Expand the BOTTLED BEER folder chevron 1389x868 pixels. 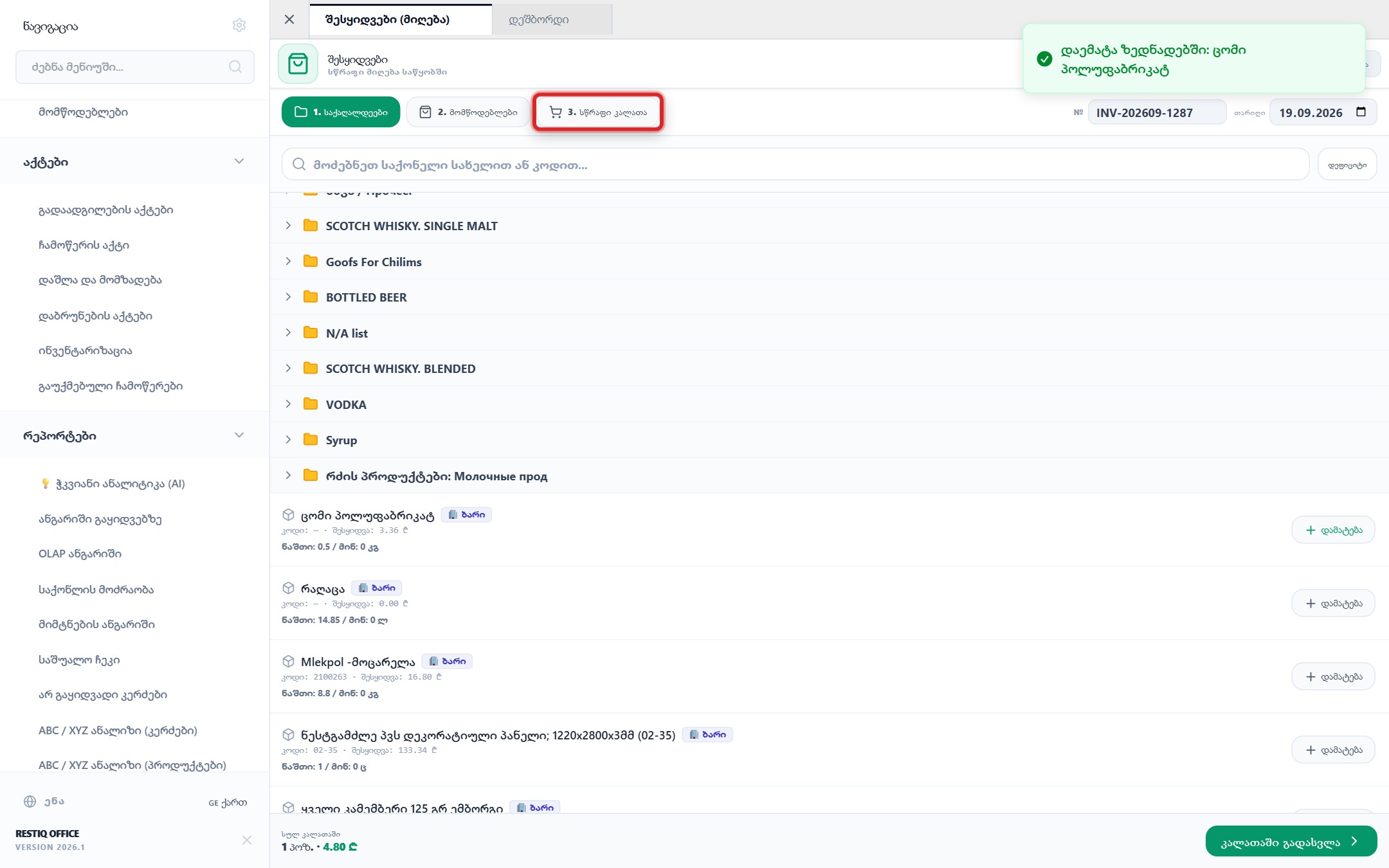pos(288,297)
